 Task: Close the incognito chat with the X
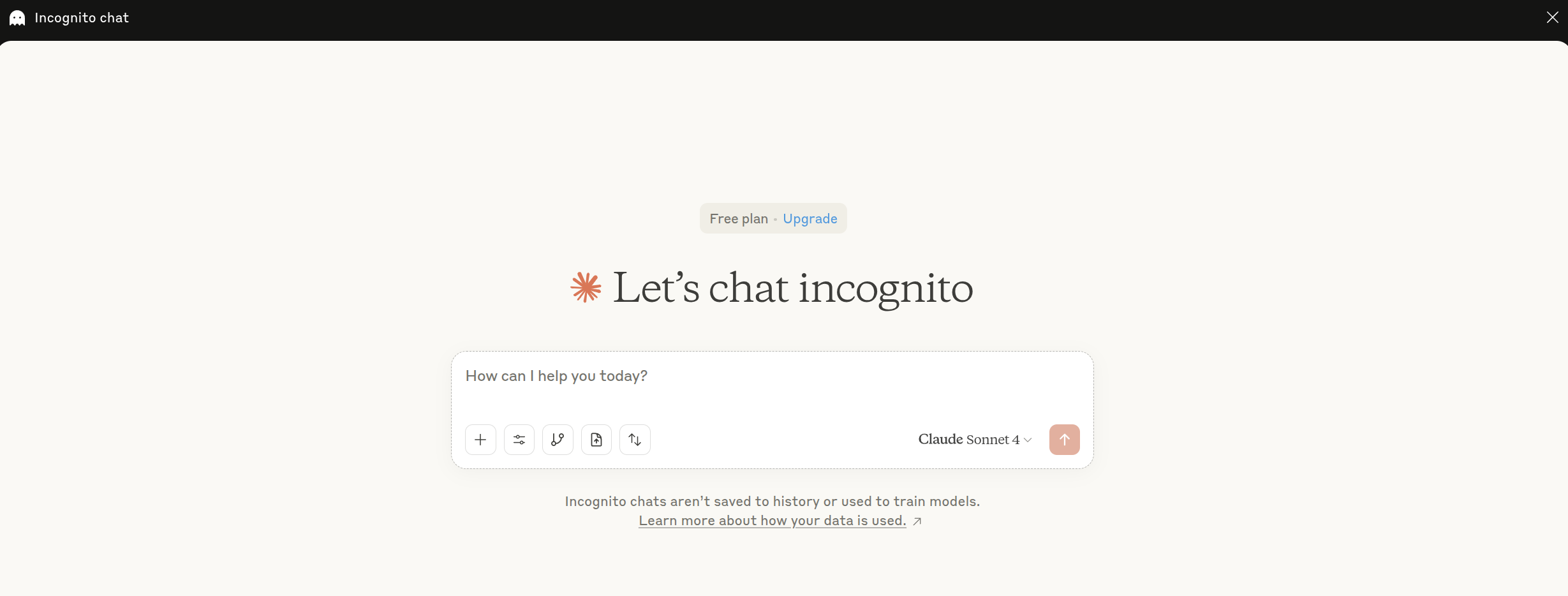1553,17
